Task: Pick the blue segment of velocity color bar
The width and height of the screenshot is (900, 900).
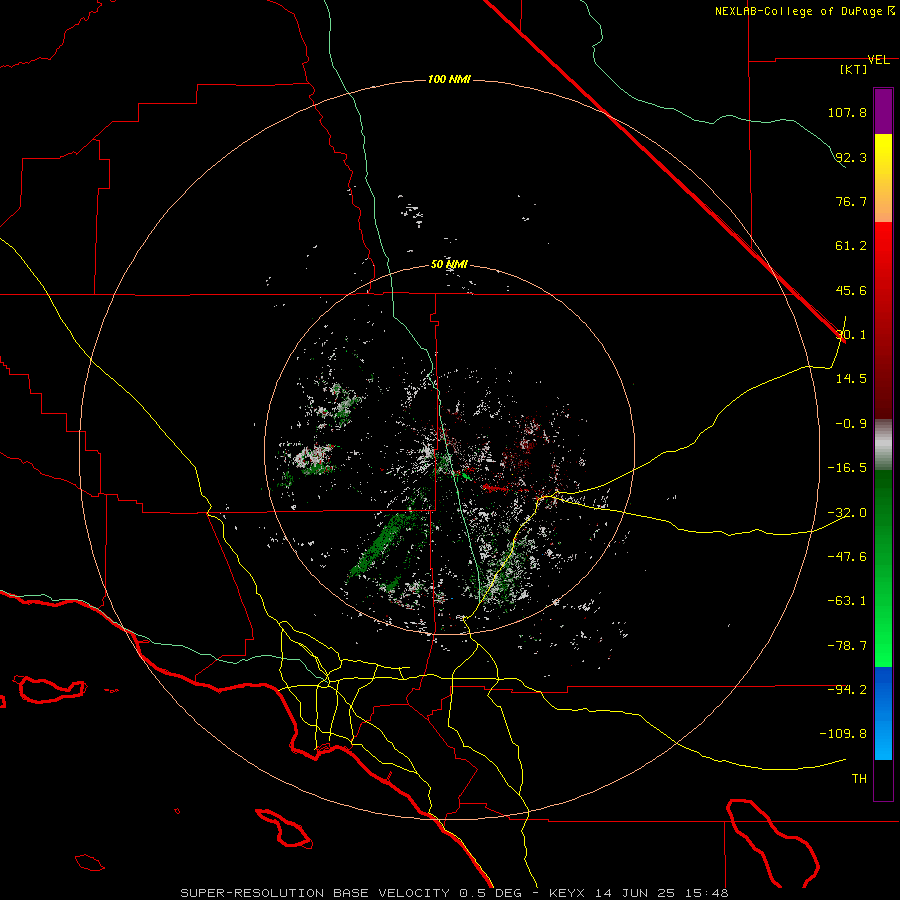Action: click(x=883, y=713)
